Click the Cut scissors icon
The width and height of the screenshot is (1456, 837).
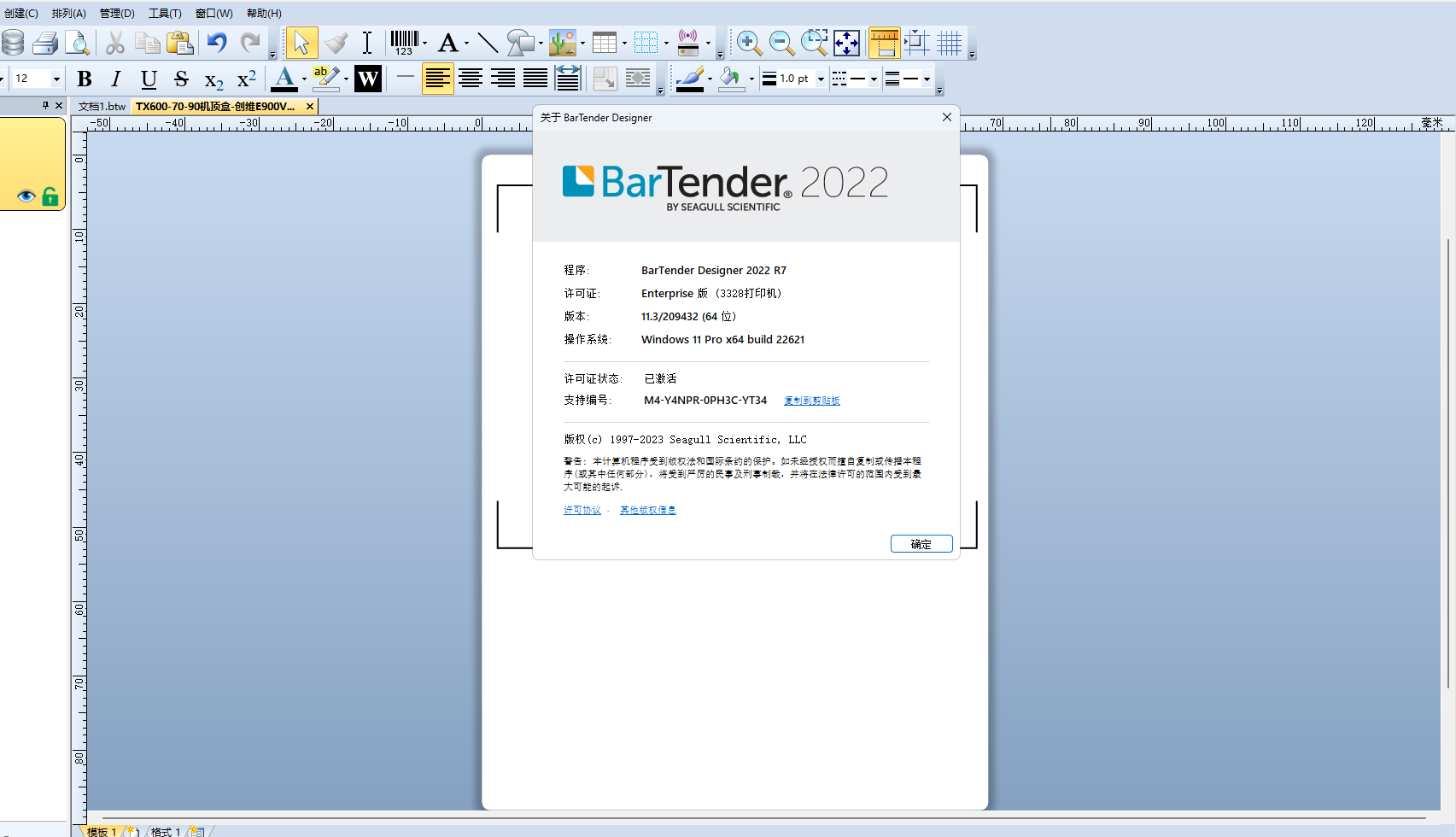115,43
